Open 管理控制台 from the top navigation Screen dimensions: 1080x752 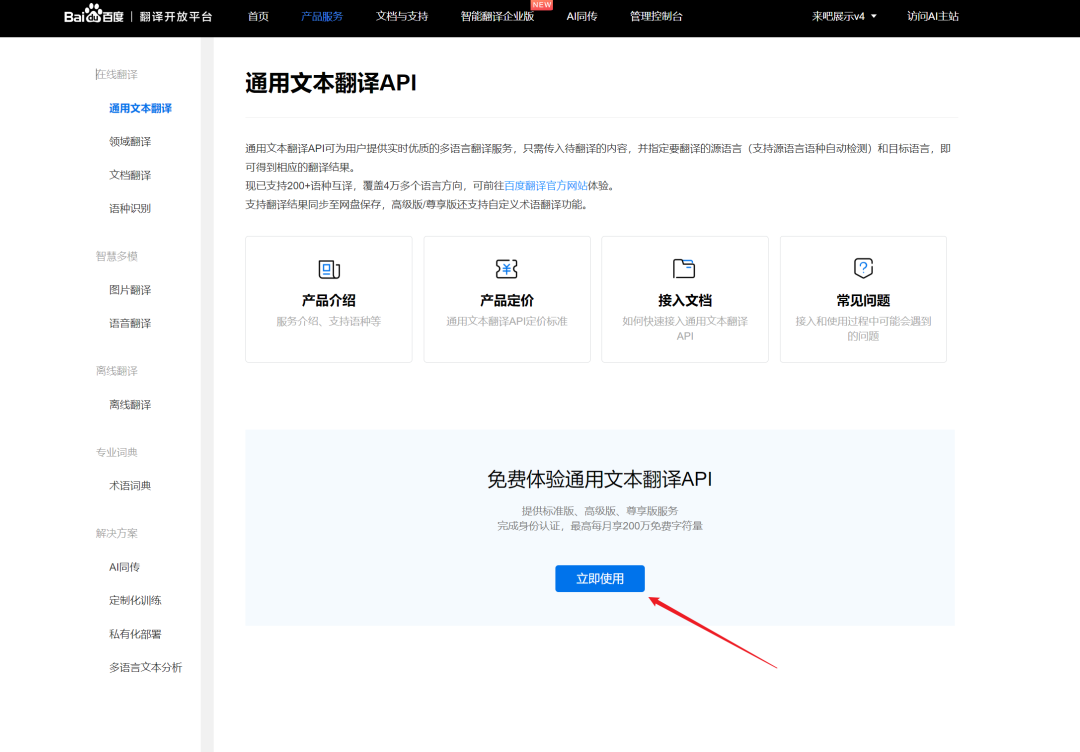(x=656, y=17)
